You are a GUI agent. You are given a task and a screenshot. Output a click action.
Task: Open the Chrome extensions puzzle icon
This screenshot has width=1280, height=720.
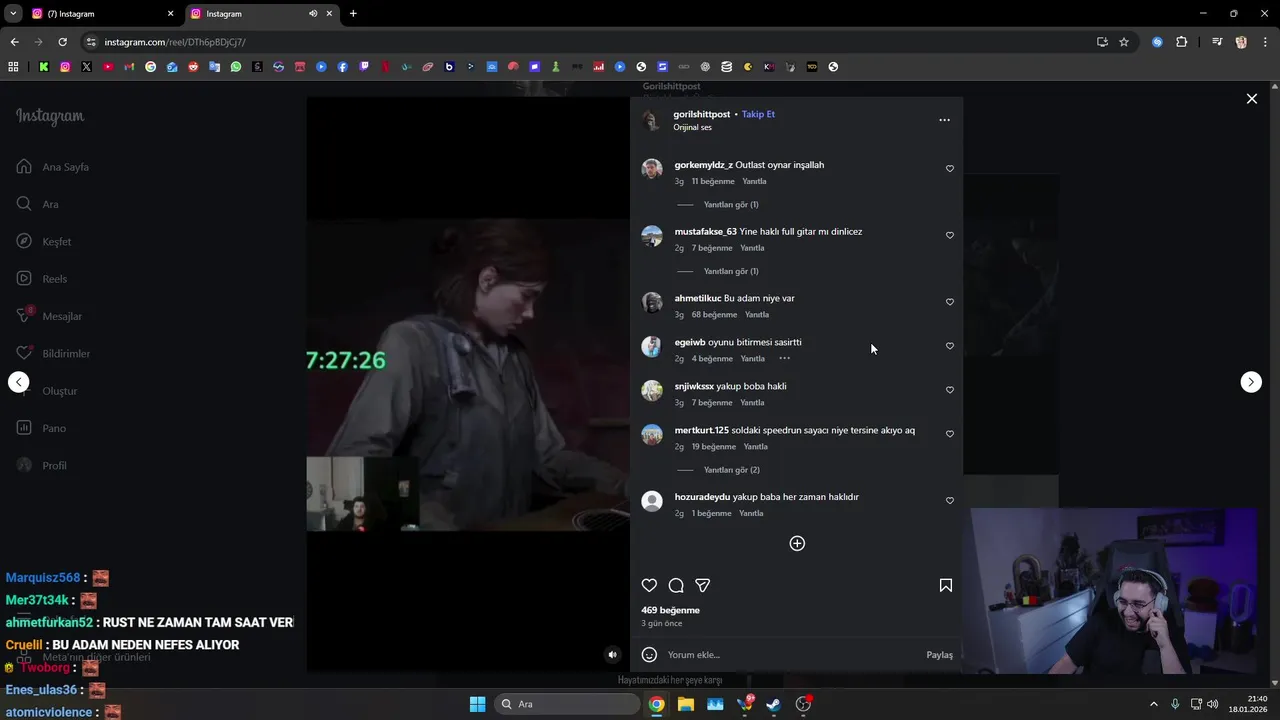click(x=1181, y=42)
